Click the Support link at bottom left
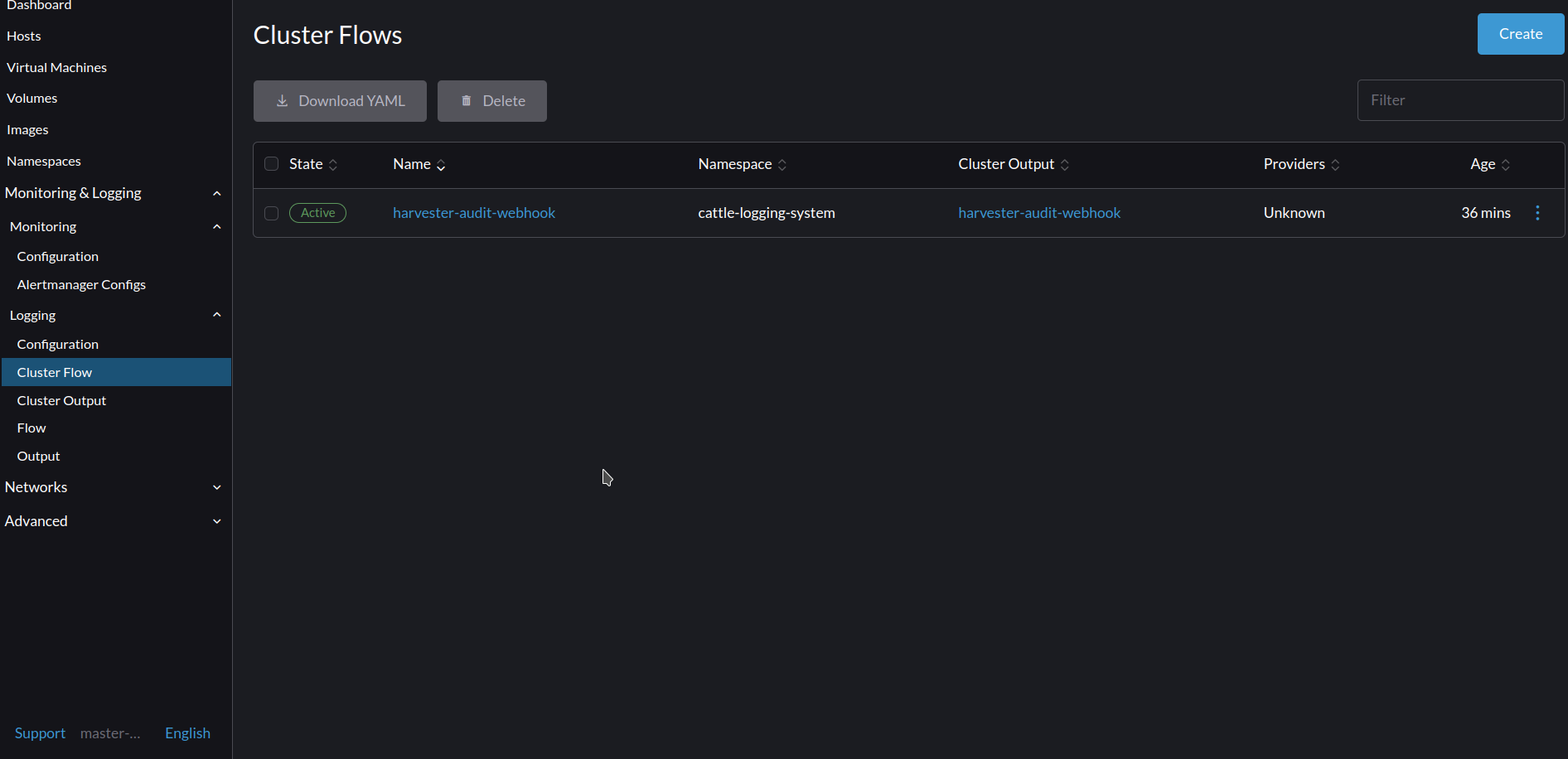1568x759 pixels. 39,732
